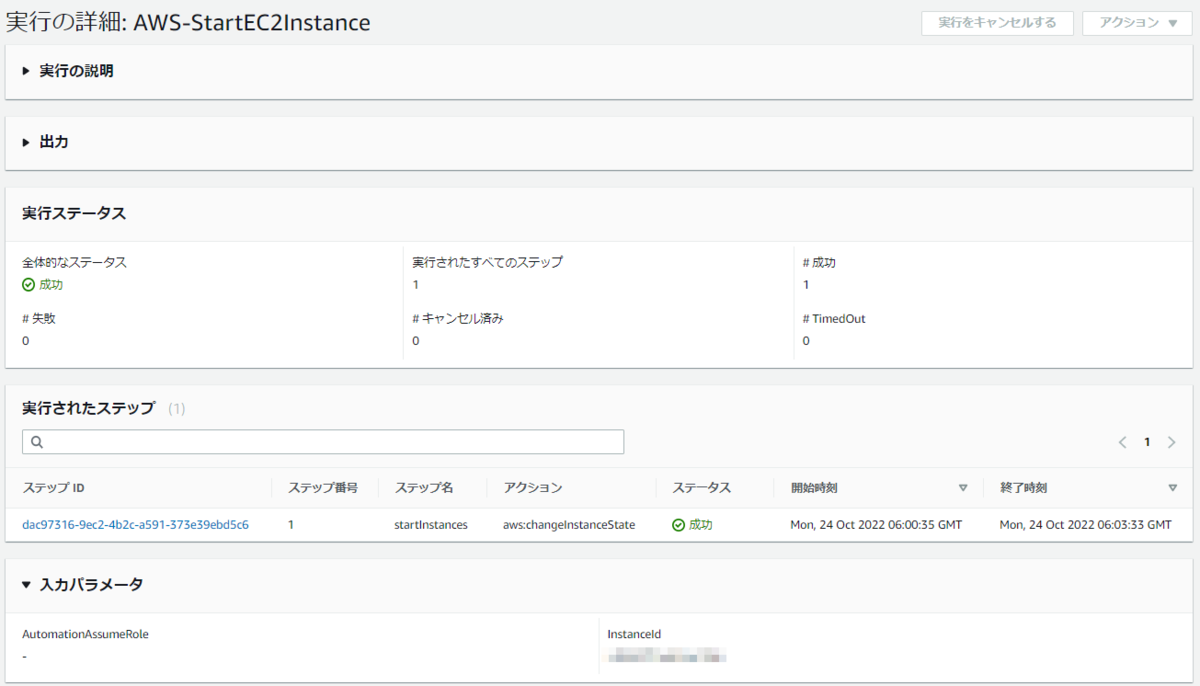Select start time Mon, 24 Oct 2022 06:00:35 GMT
Screen dimensions: 1200x686
pos(876,524)
